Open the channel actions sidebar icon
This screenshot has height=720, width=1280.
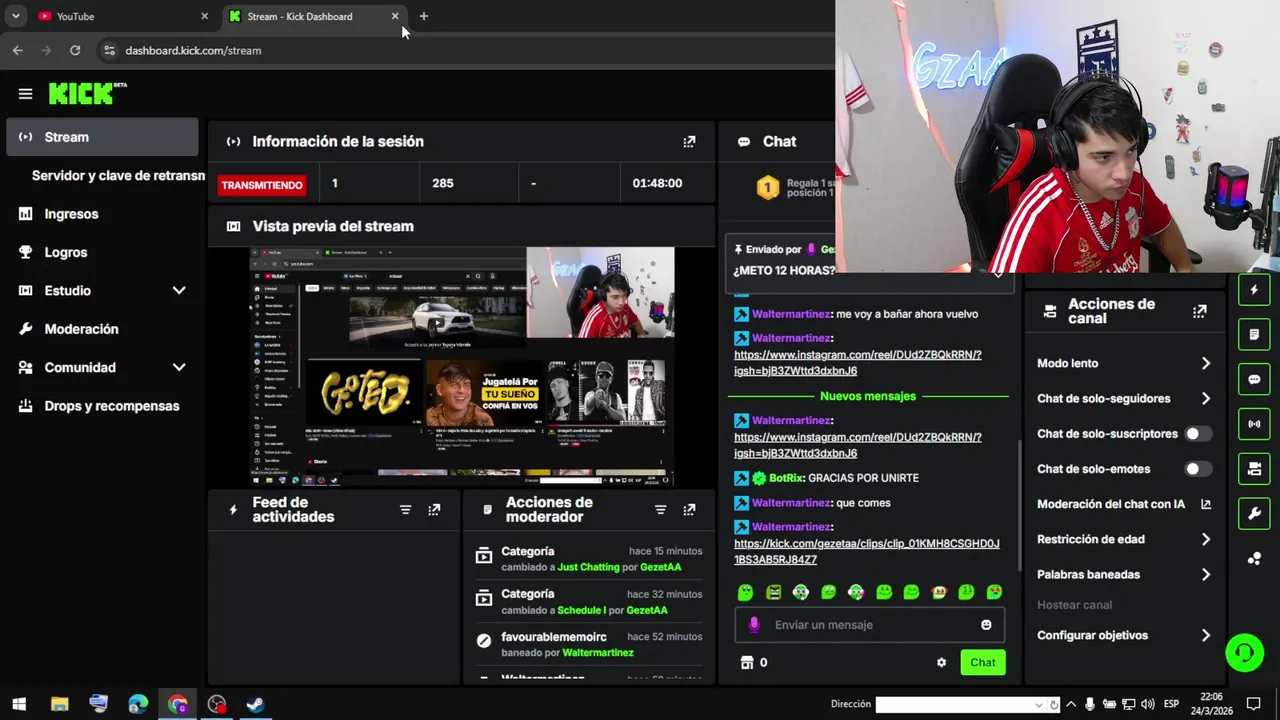click(1254, 469)
